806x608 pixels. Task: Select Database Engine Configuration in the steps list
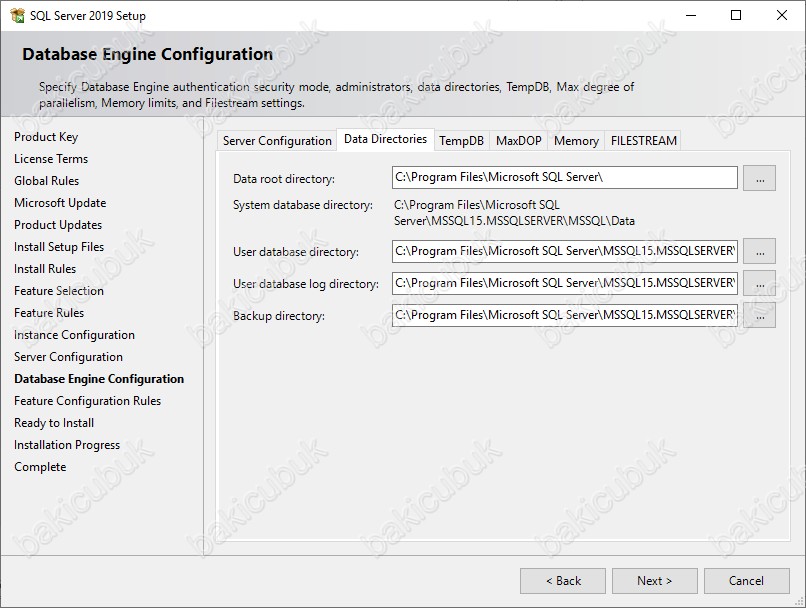pos(99,379)
